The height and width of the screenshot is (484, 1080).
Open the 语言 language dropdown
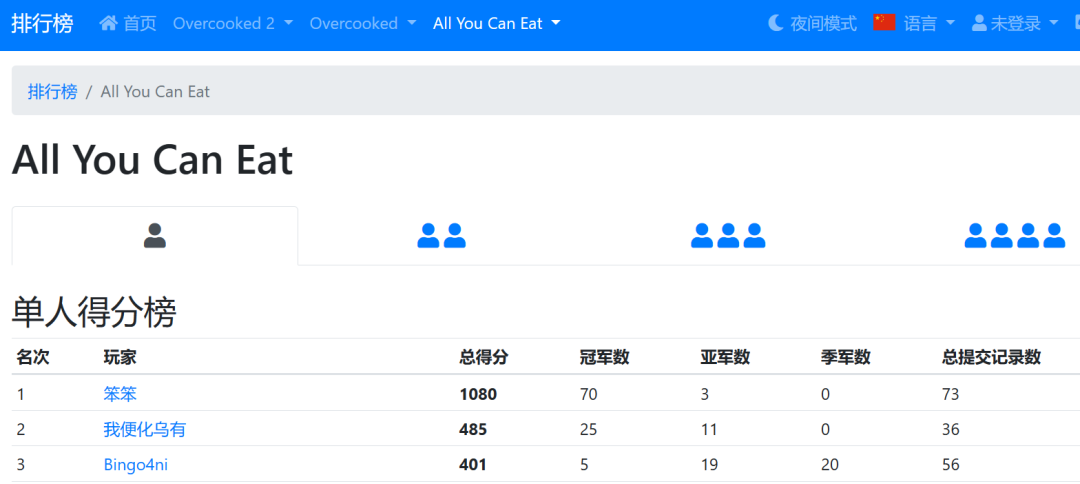(929, 23)
